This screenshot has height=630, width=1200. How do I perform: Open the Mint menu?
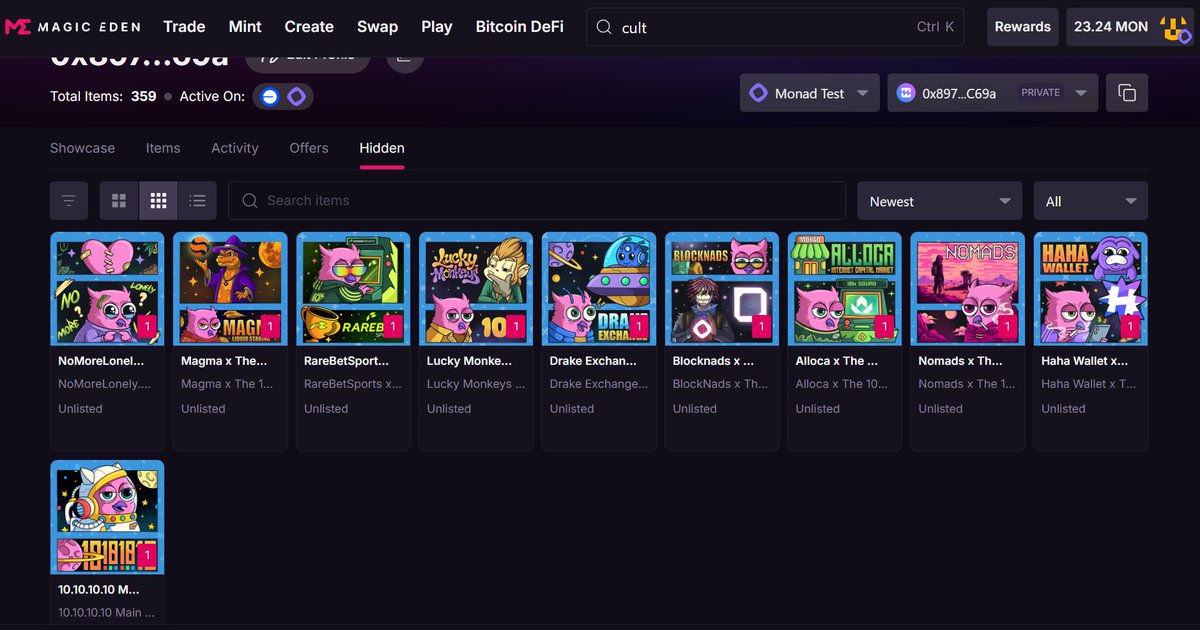[245, 27]
